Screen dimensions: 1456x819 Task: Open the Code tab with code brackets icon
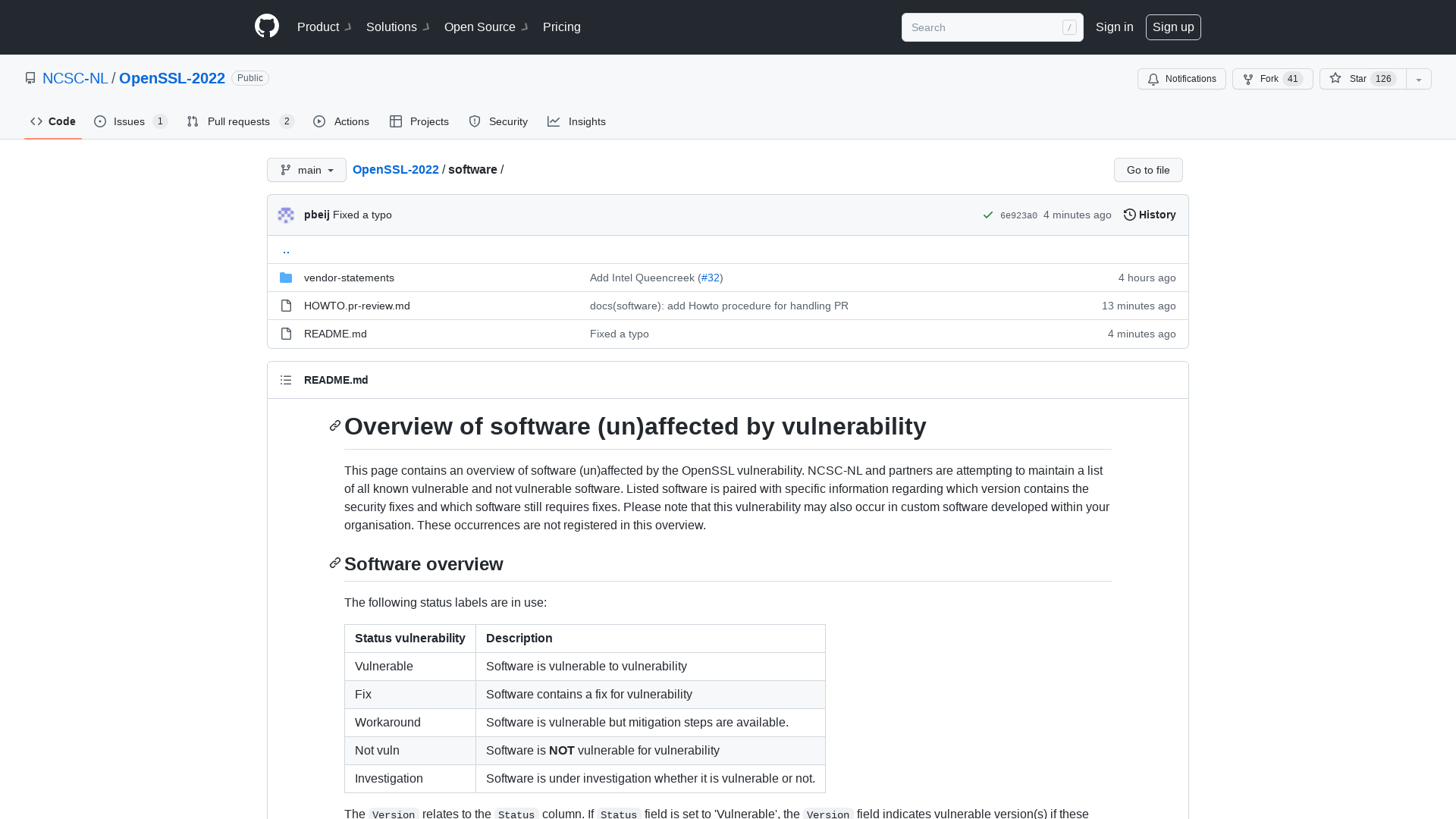(36, 121)
